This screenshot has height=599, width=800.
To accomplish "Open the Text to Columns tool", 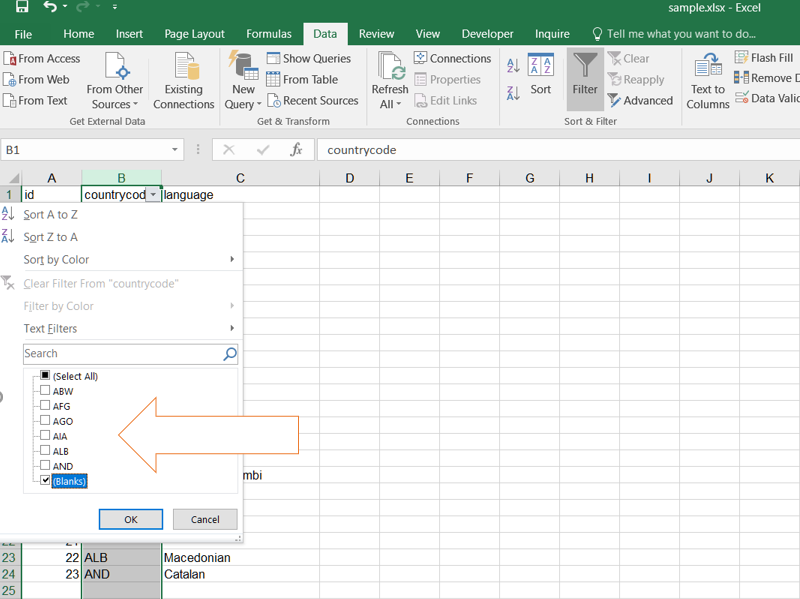I will click(x=708, y=80).
